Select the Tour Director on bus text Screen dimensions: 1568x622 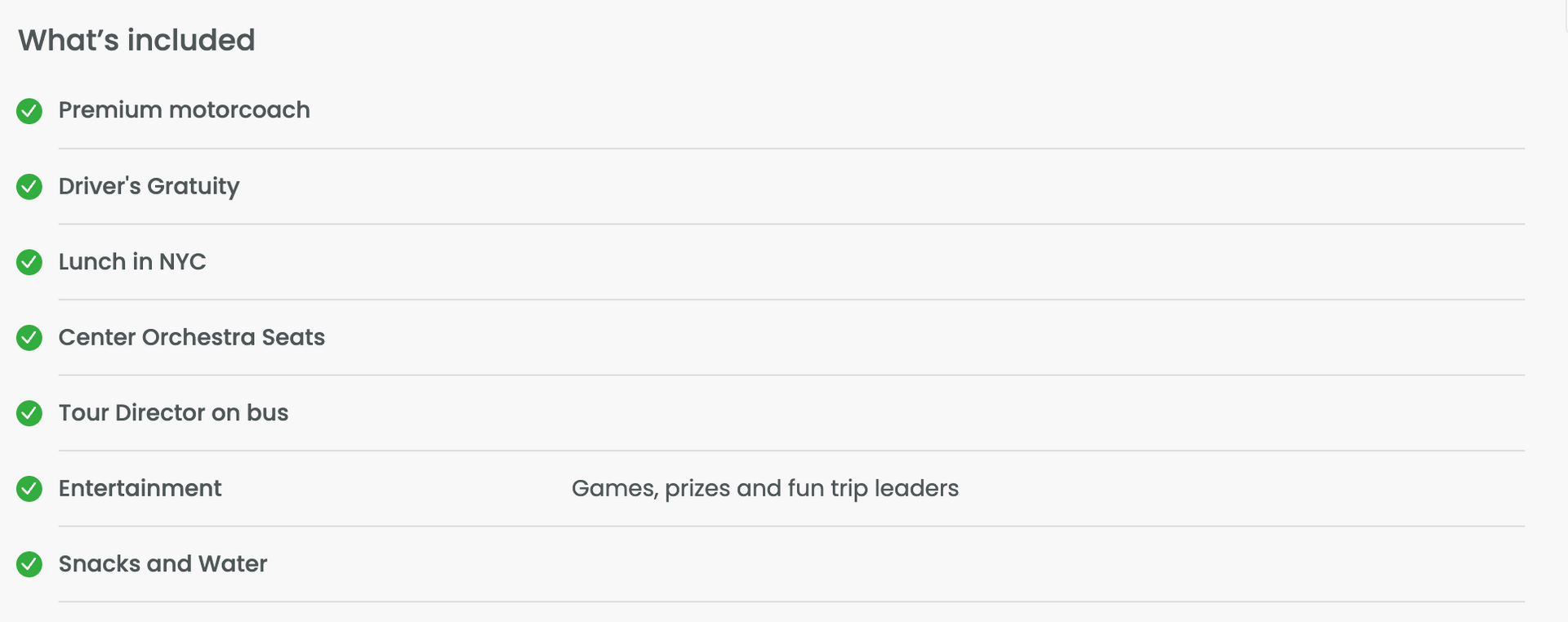click(x=173, y=413)
